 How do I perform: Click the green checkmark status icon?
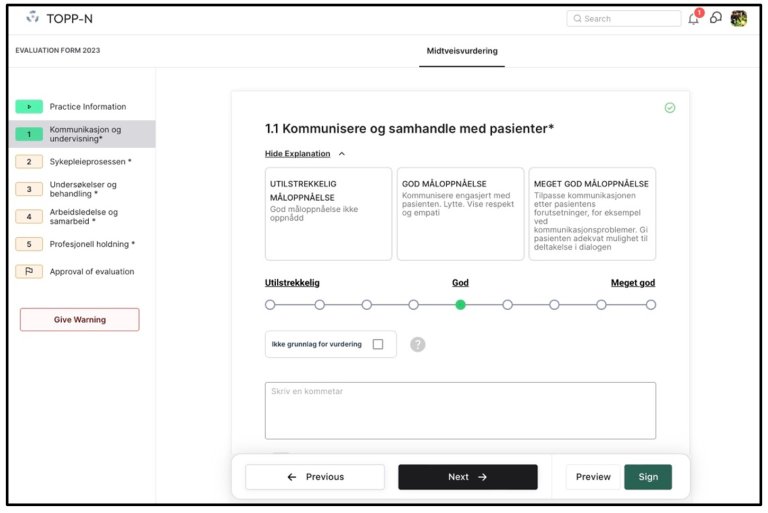(670, 108)
